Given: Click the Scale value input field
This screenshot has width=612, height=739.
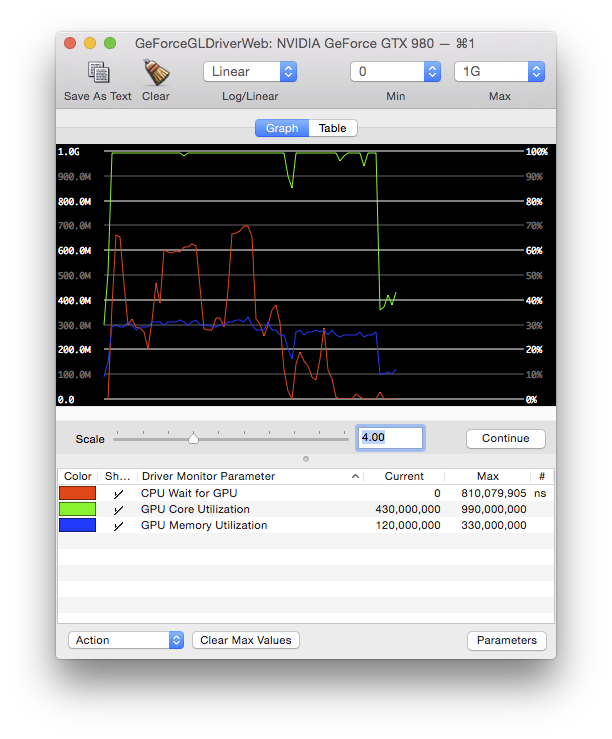Looking at the screenshot, I should pos(390,438).
